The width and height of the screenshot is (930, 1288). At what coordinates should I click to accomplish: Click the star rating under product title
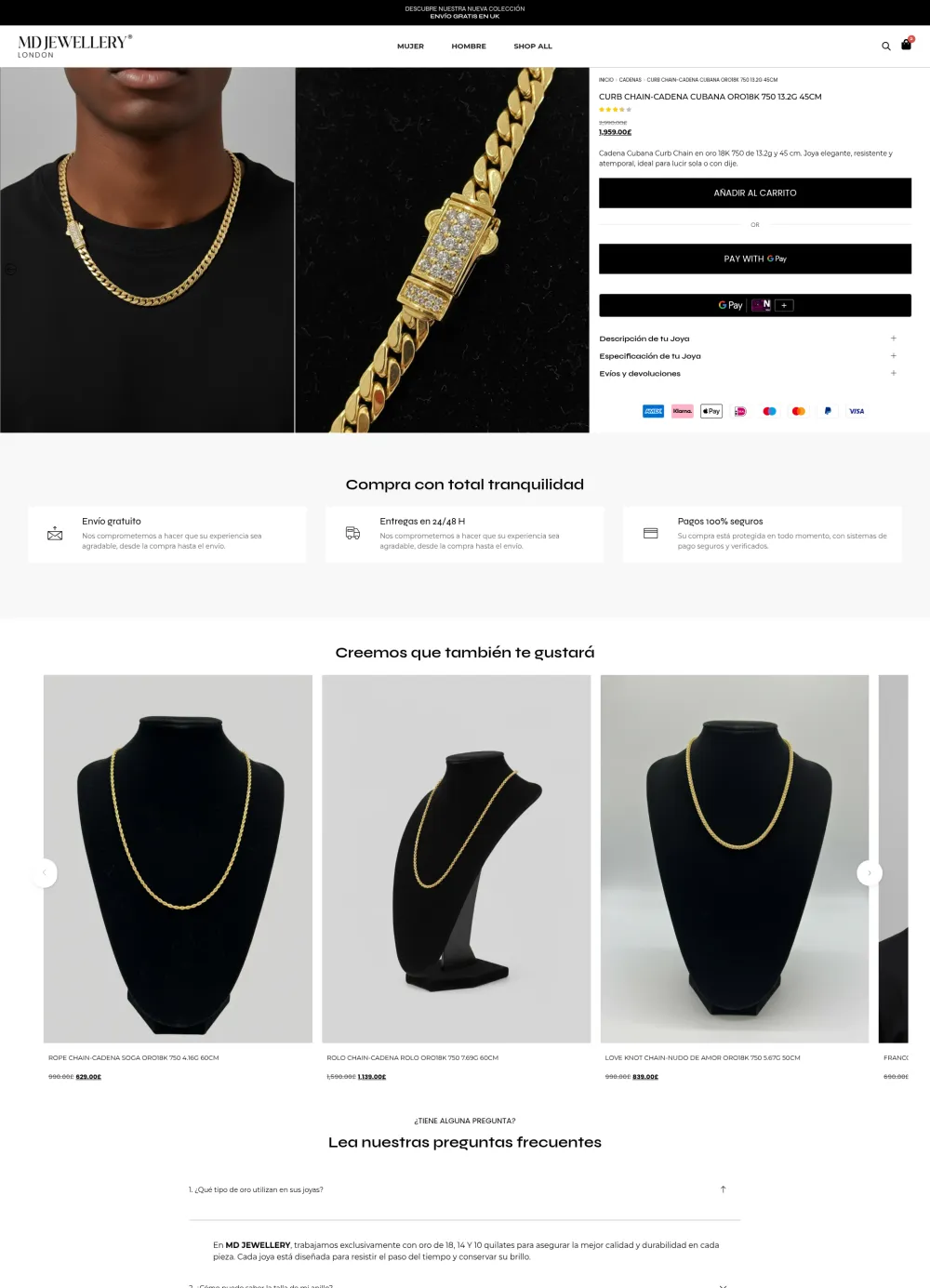615,110
